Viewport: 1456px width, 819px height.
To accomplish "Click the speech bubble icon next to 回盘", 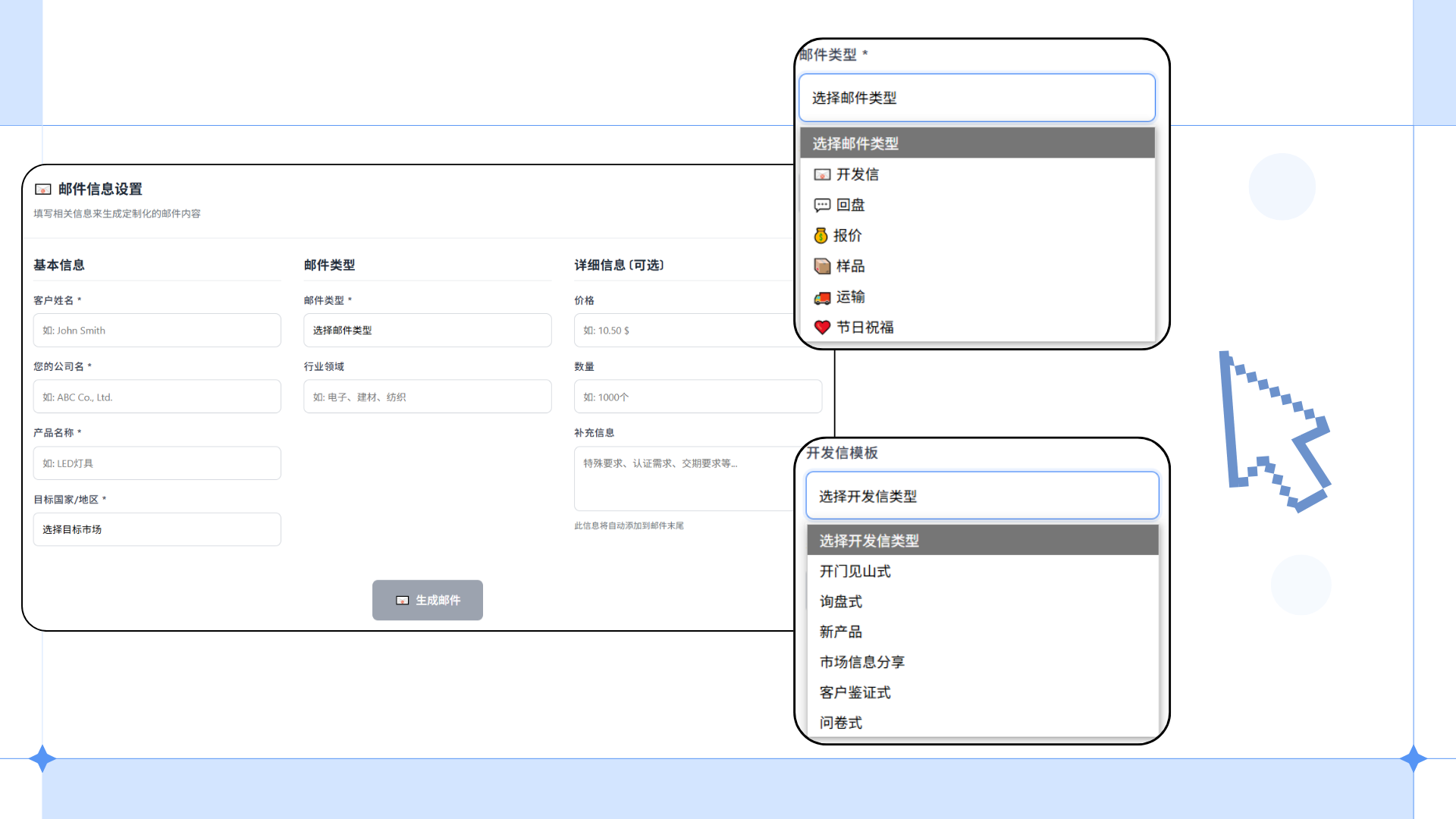I will 822,206.
